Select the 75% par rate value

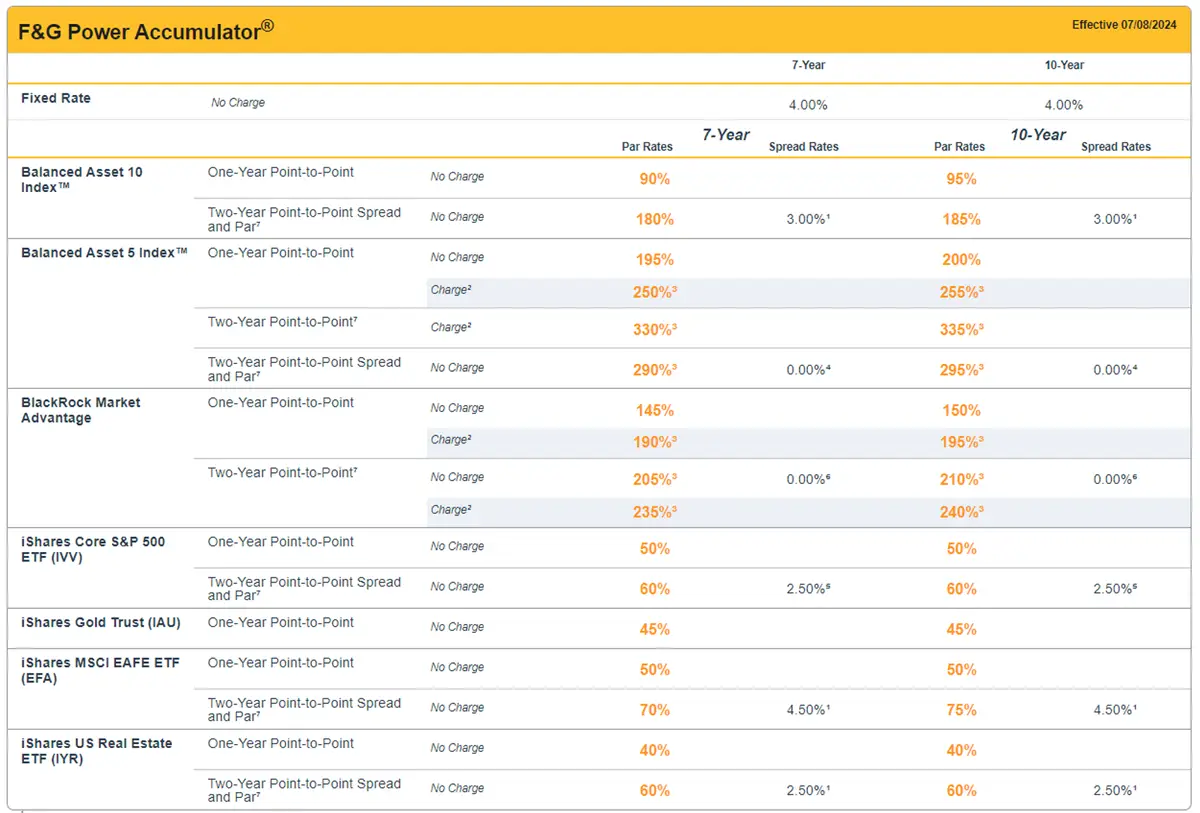(x=962, y=710)
